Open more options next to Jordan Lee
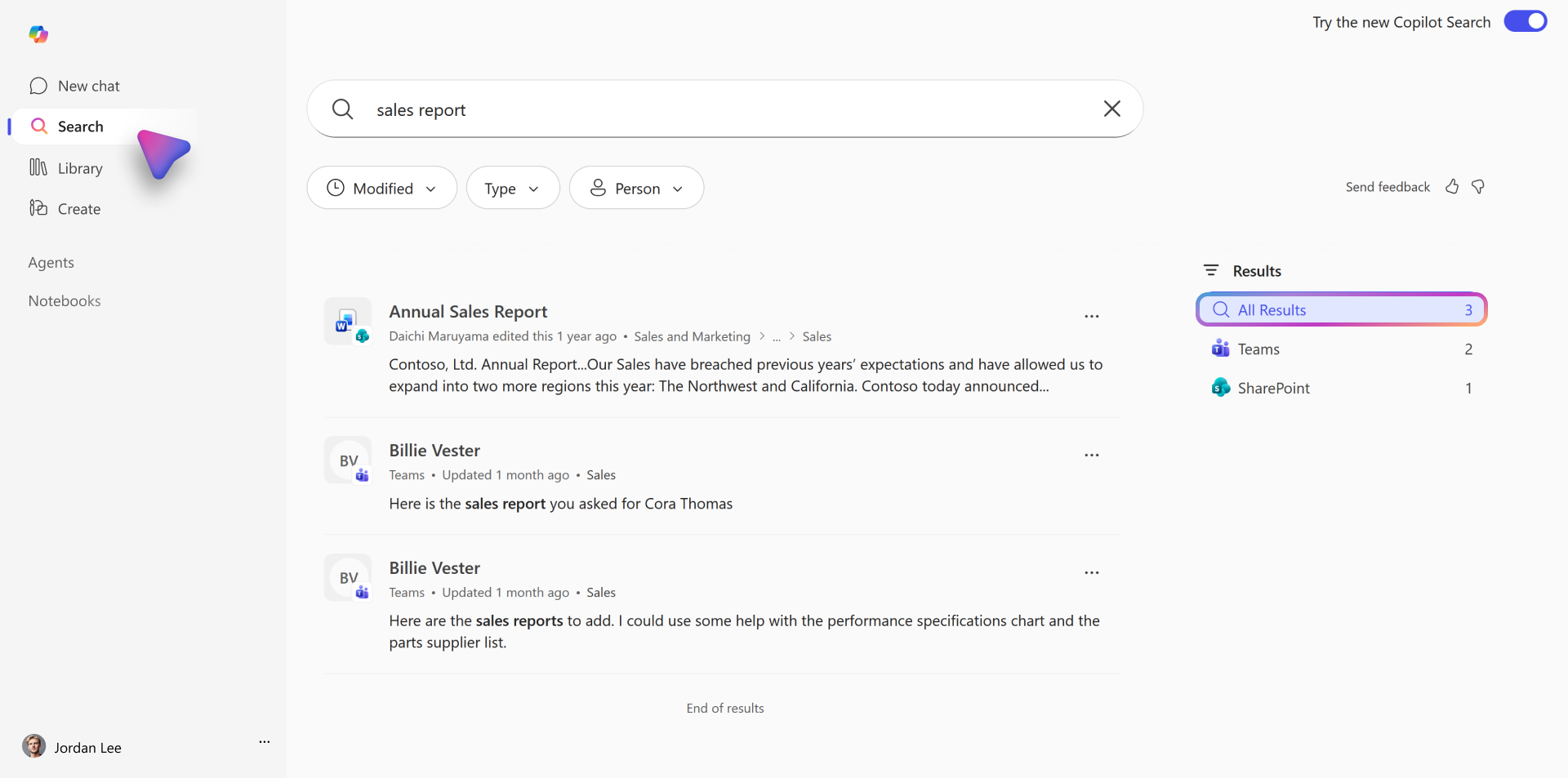 (x=265, y=742)
